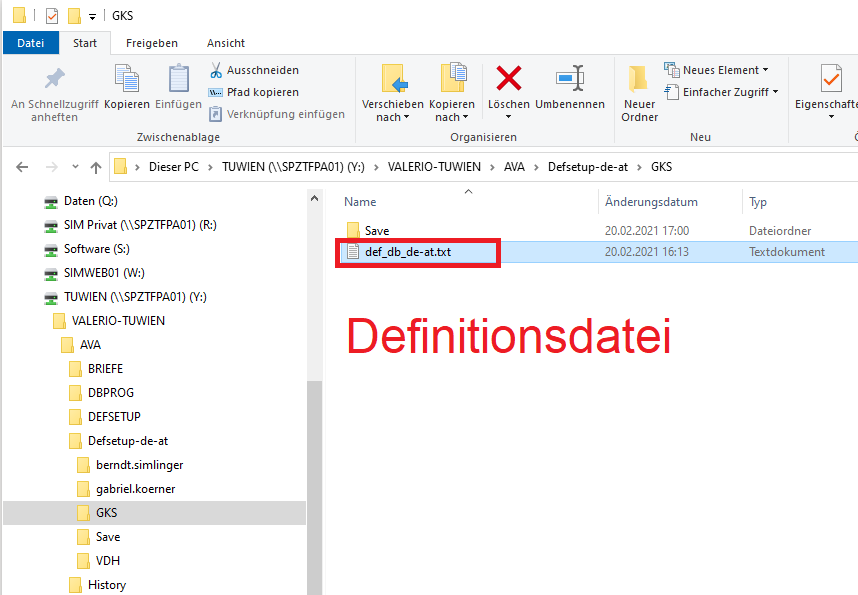Click VALERIO-TUWIEN in the address path
Image resolution: width=858 pixels, height=595 pixels.
click(x=434, y=167)
